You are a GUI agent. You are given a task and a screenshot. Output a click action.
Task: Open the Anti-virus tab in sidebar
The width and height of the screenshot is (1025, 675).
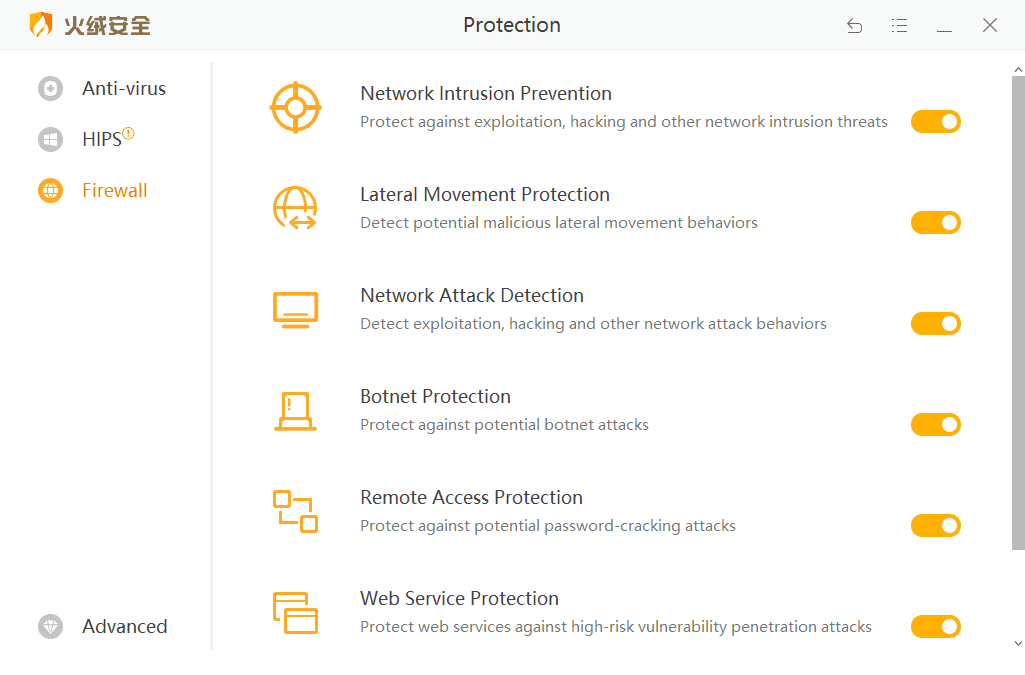tap(123, 89)
